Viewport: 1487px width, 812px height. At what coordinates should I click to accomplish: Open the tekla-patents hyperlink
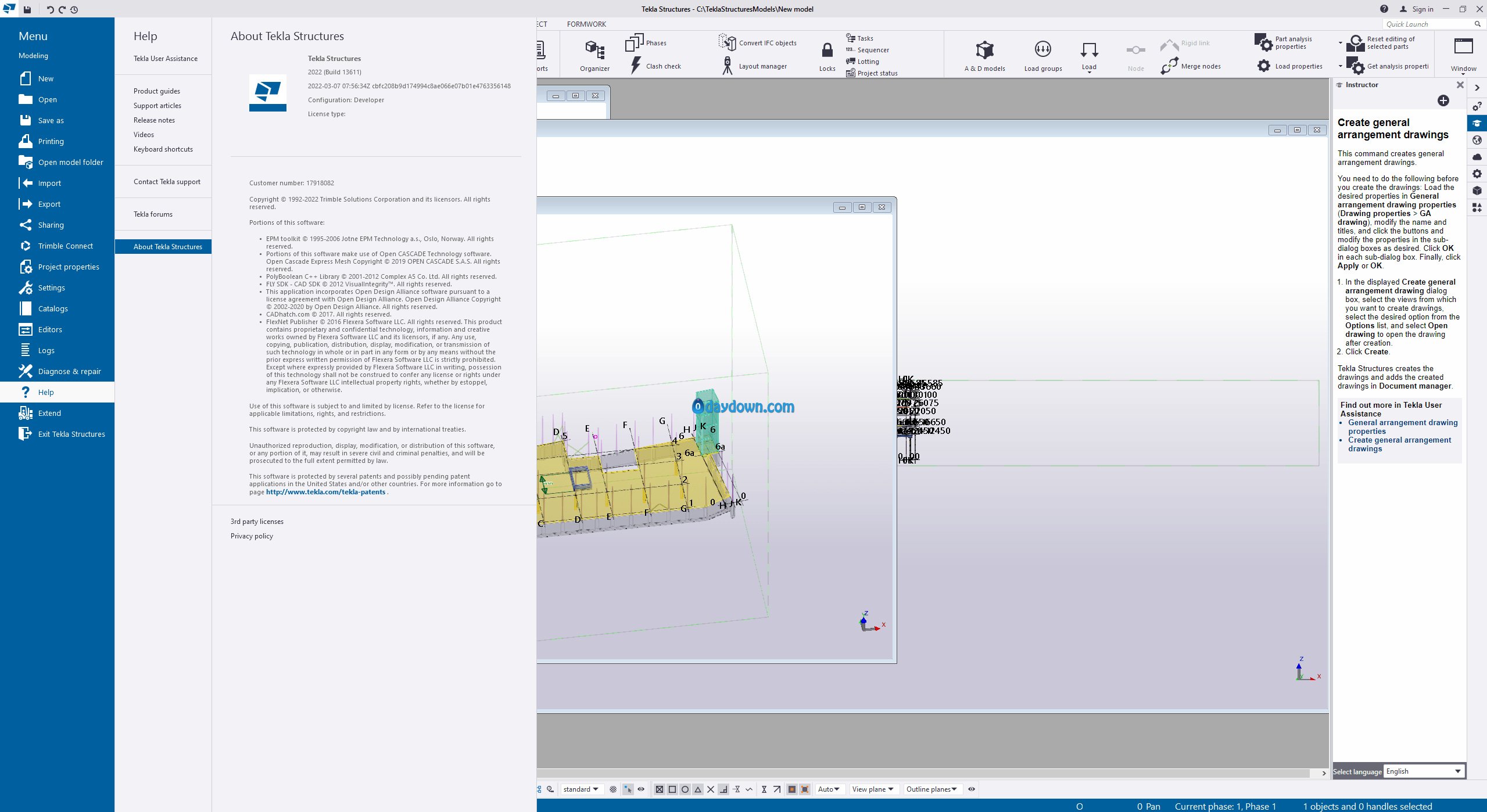(325, 492)
